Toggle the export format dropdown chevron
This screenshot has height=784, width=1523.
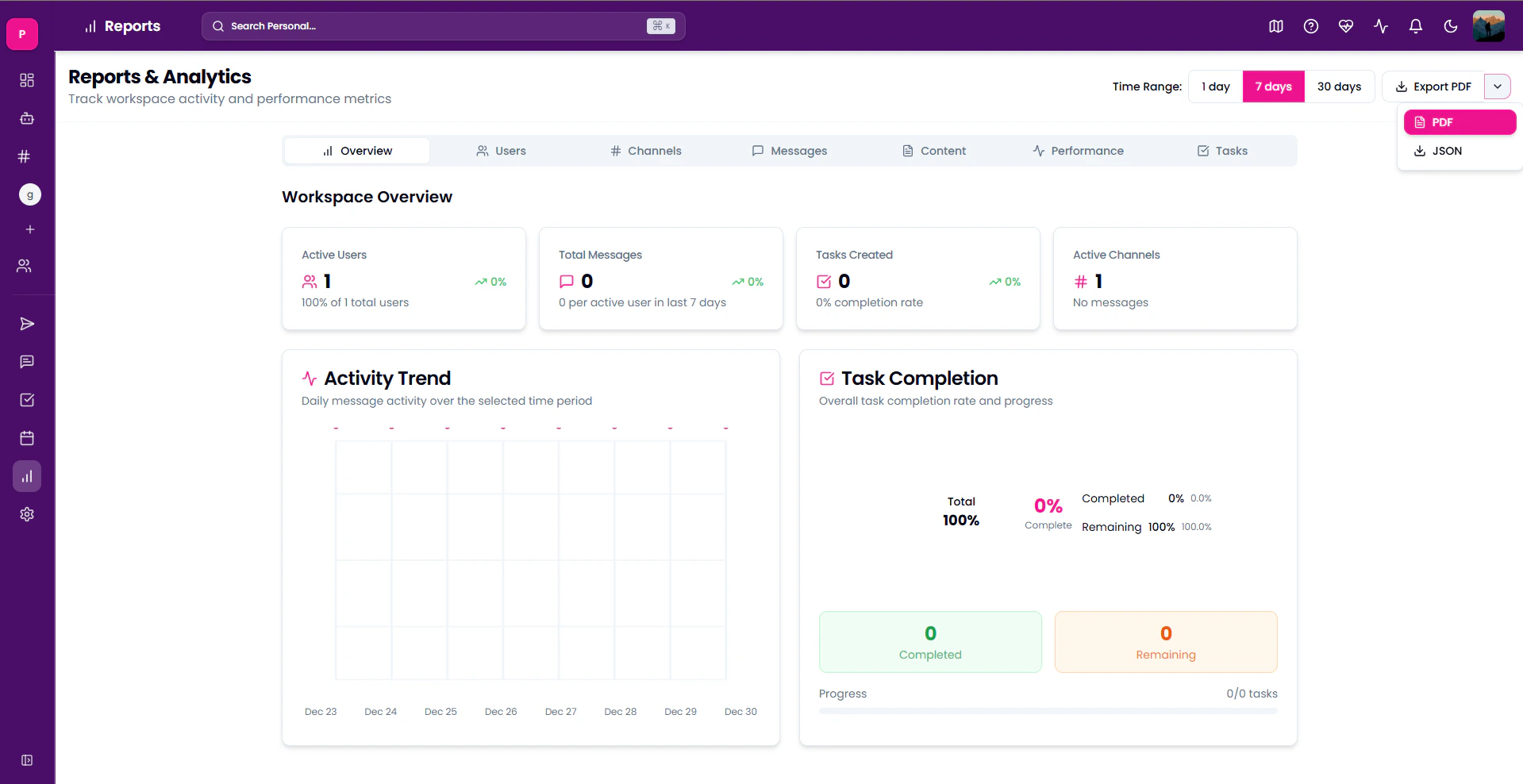tap(1498, 86)
